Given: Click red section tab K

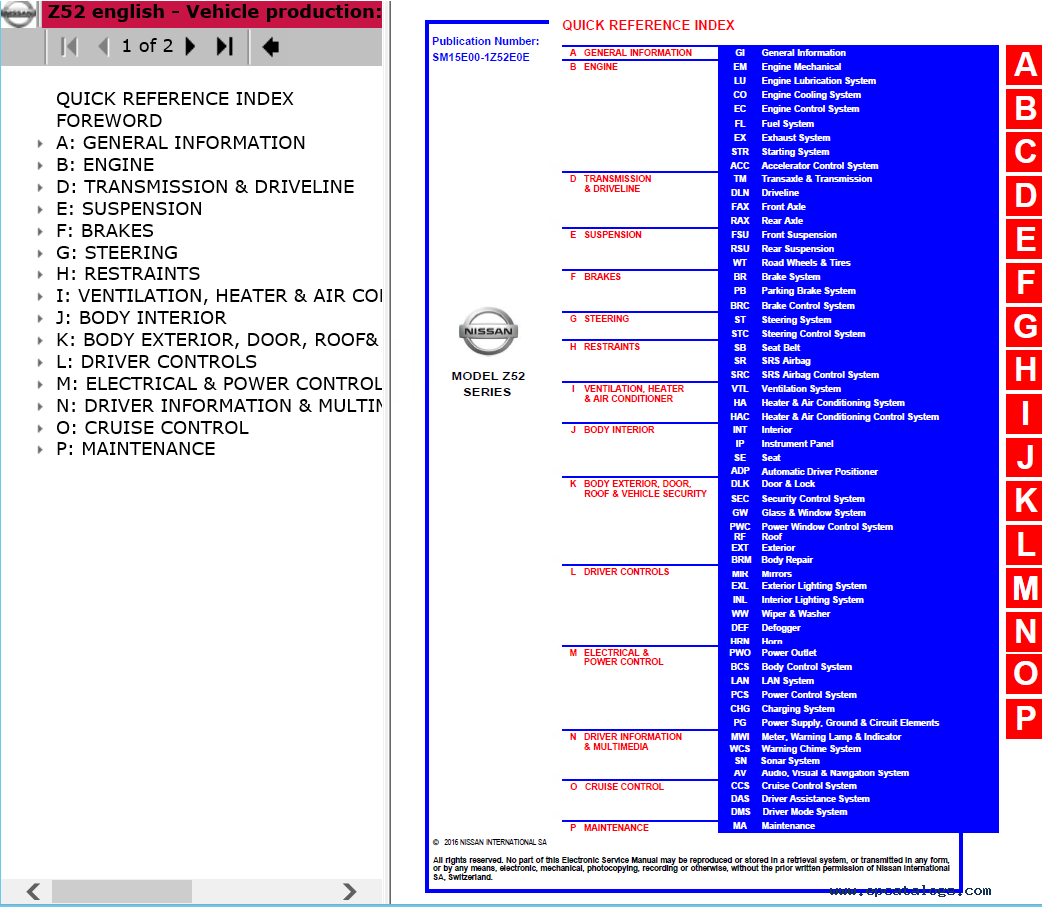Looking at the screenshot, I should (x=1025, y=500).
